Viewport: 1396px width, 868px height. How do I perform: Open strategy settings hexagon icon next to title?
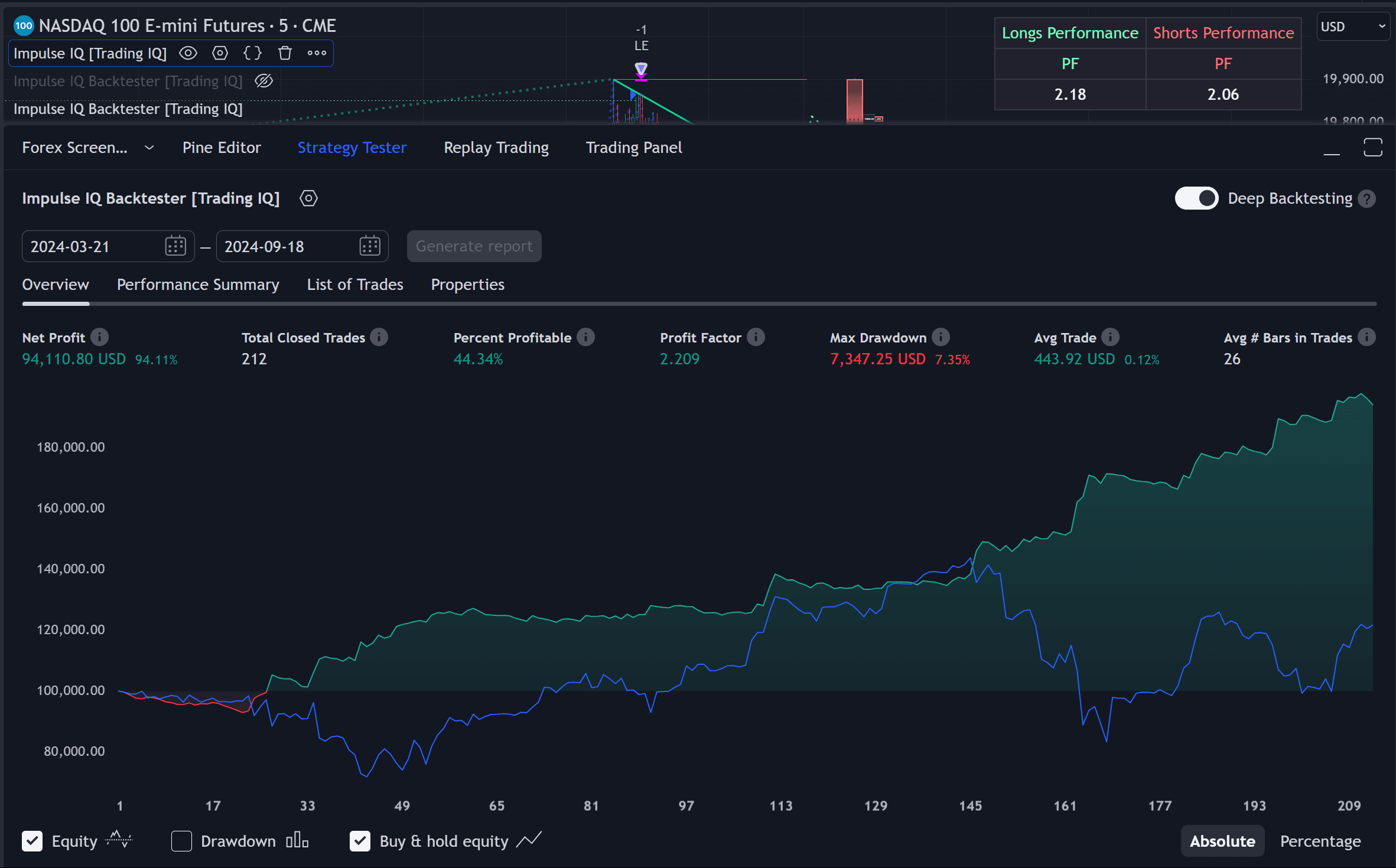click(308, 198)
